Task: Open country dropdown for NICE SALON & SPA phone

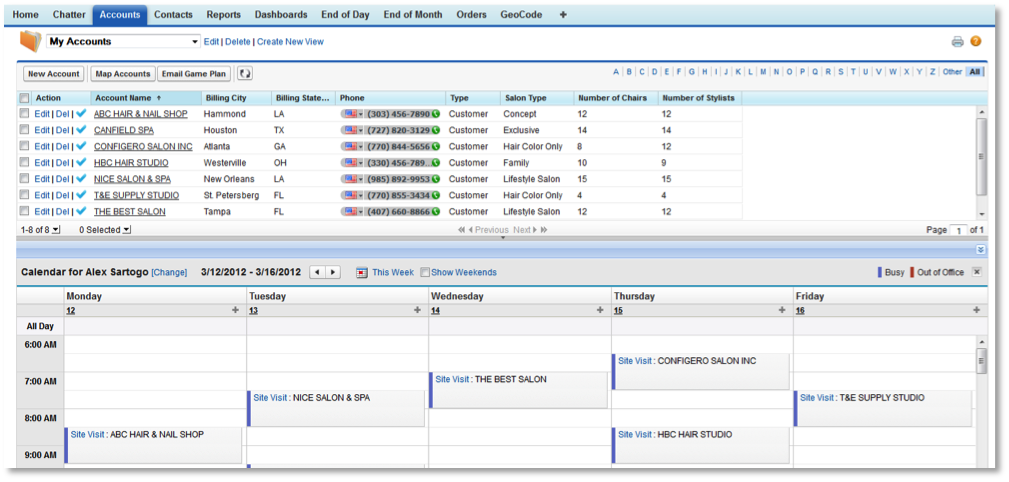Action: point(360,179)
